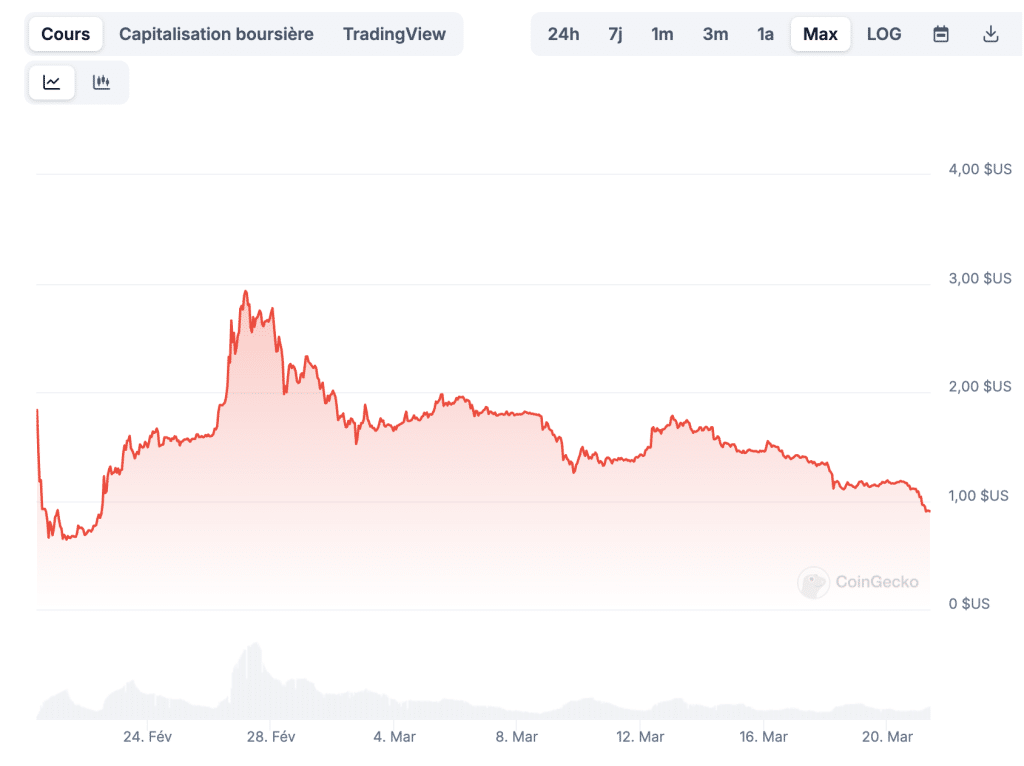Switch to candlestick chart icon
Viewport: 1024px width, 766px height.
(101, 82)
